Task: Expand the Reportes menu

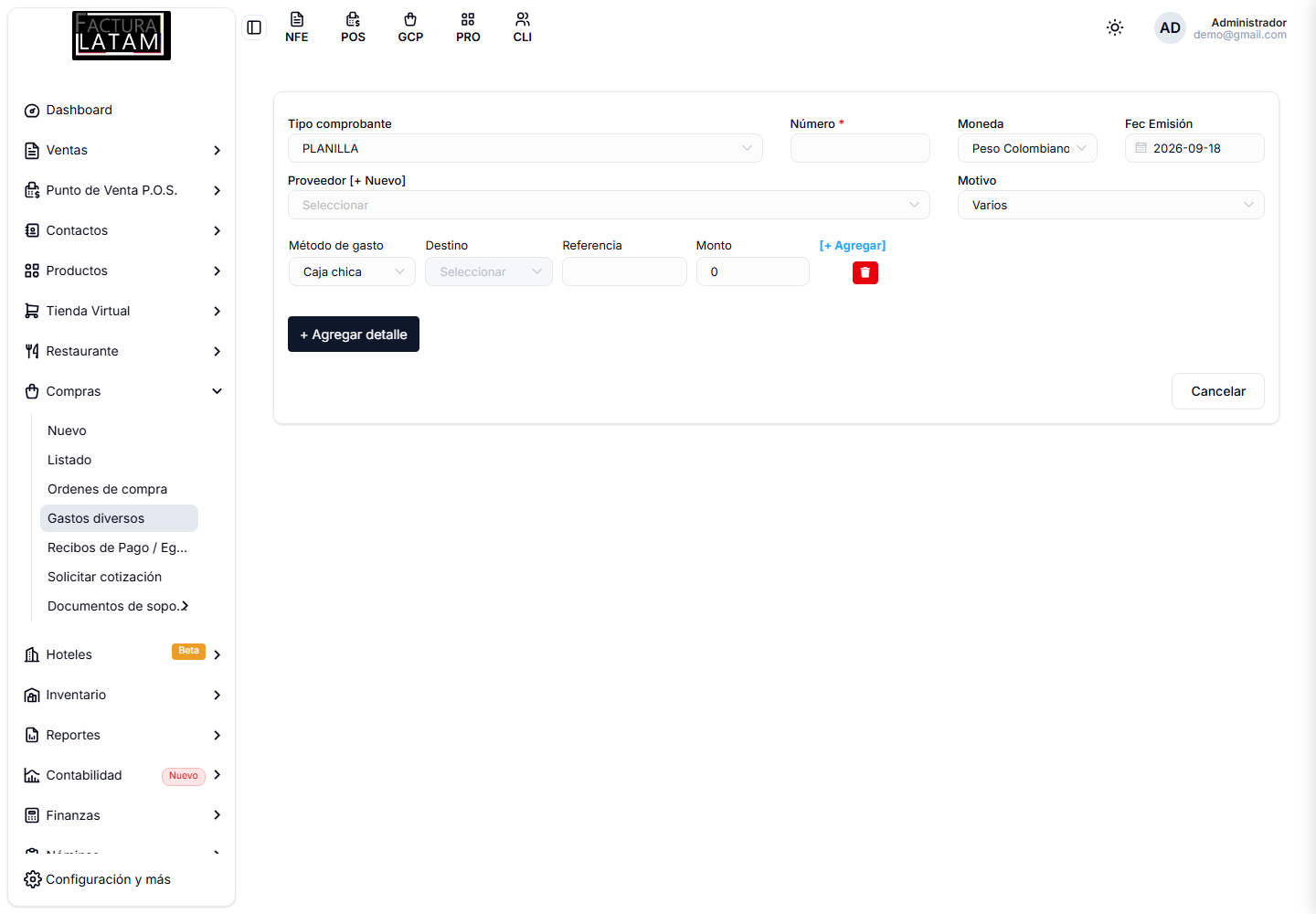Action: point(122,735)
